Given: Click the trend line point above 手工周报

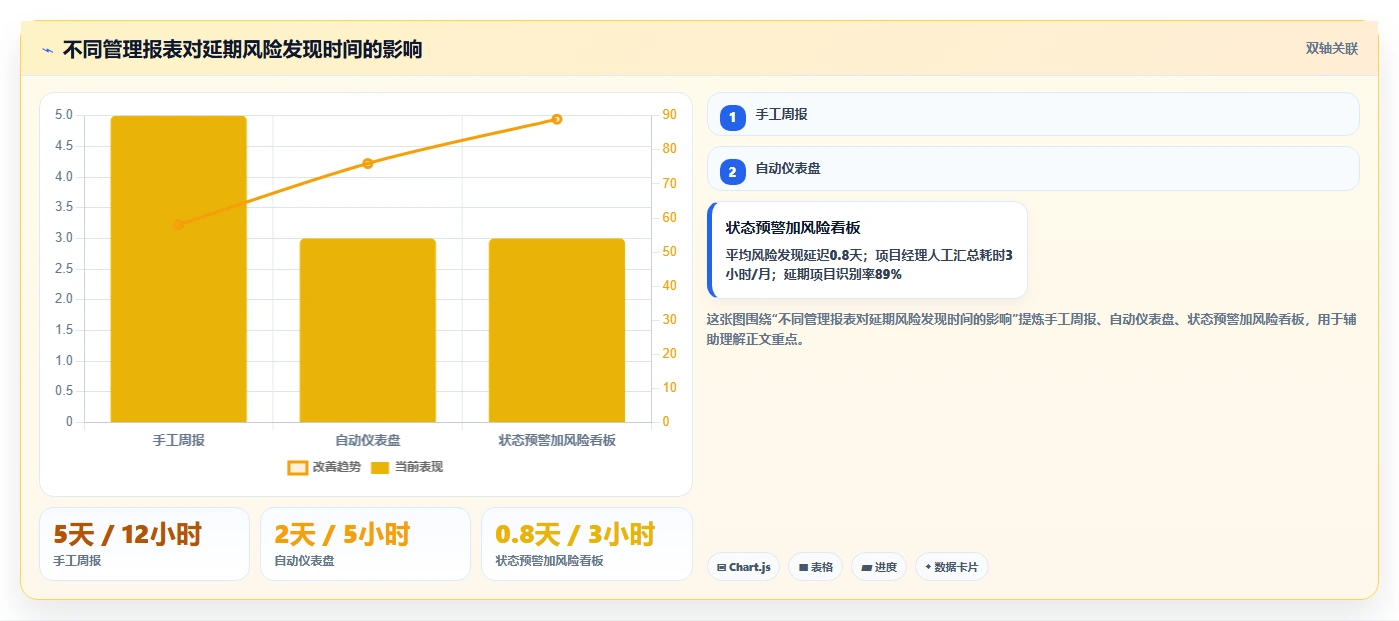Looking at the screenshot, I should click(178, 225).
